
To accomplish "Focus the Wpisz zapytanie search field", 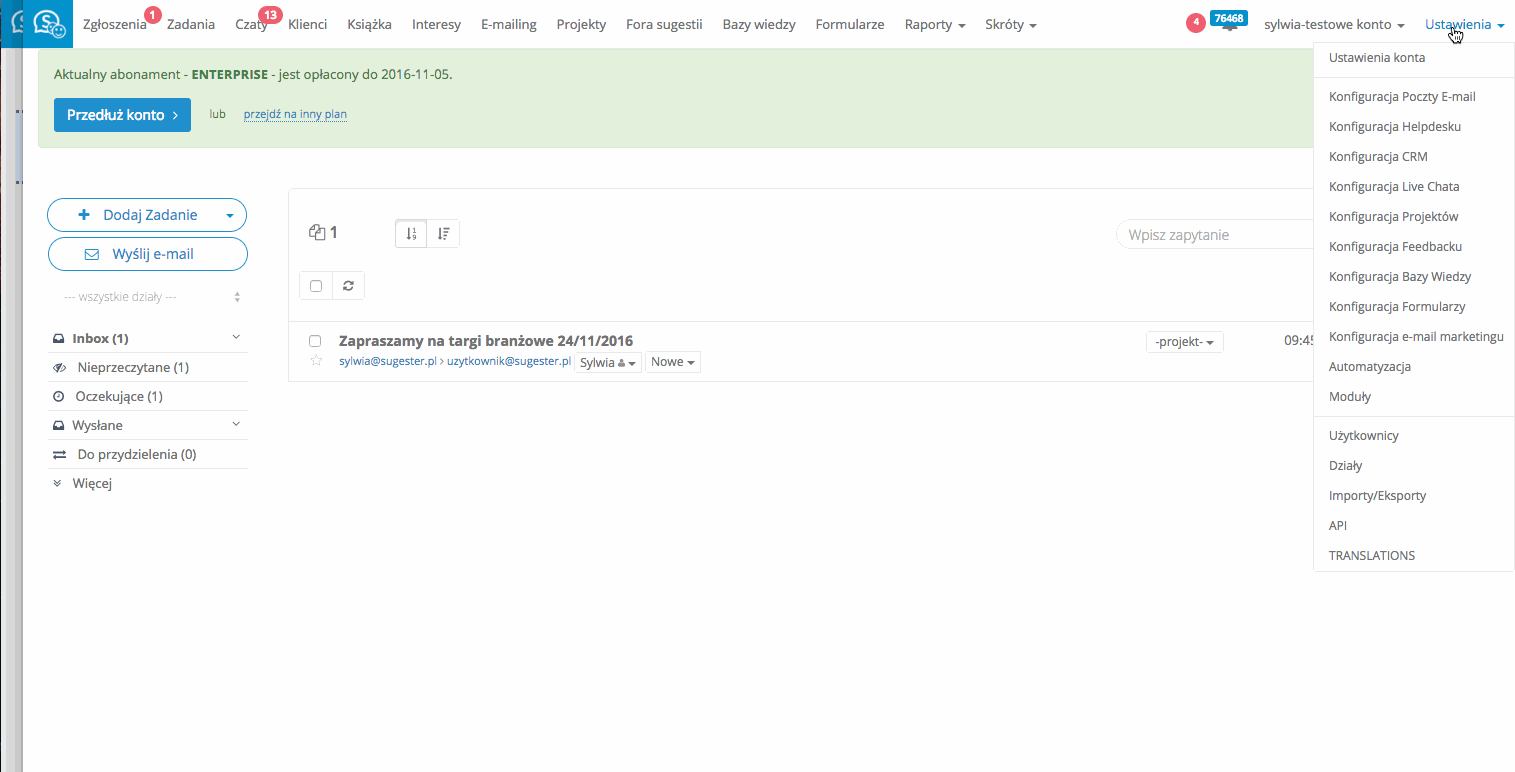I will click(1215, 235).
